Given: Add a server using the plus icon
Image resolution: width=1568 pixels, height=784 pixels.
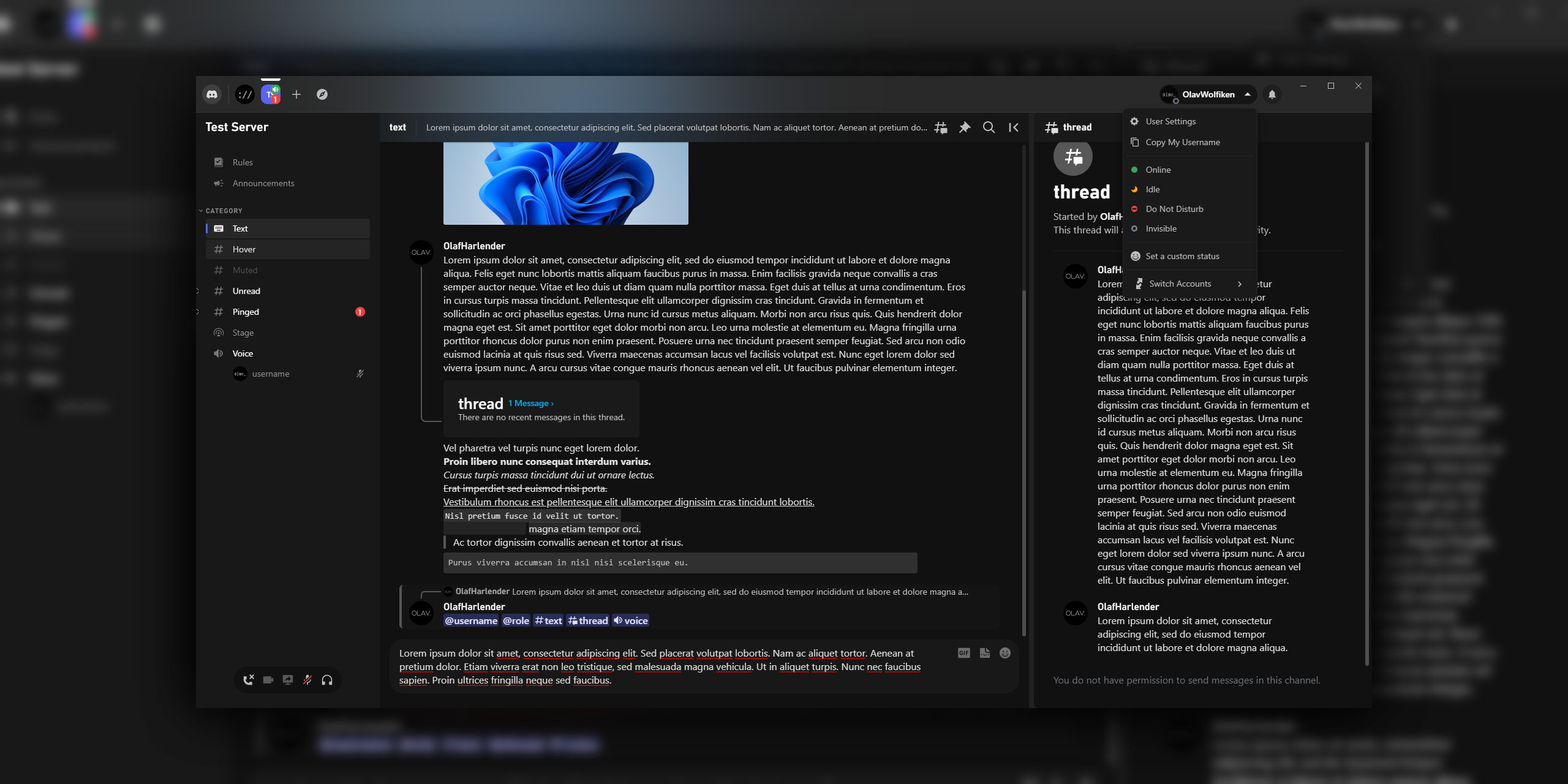Looking at the screenshot, I should point(296,94).
